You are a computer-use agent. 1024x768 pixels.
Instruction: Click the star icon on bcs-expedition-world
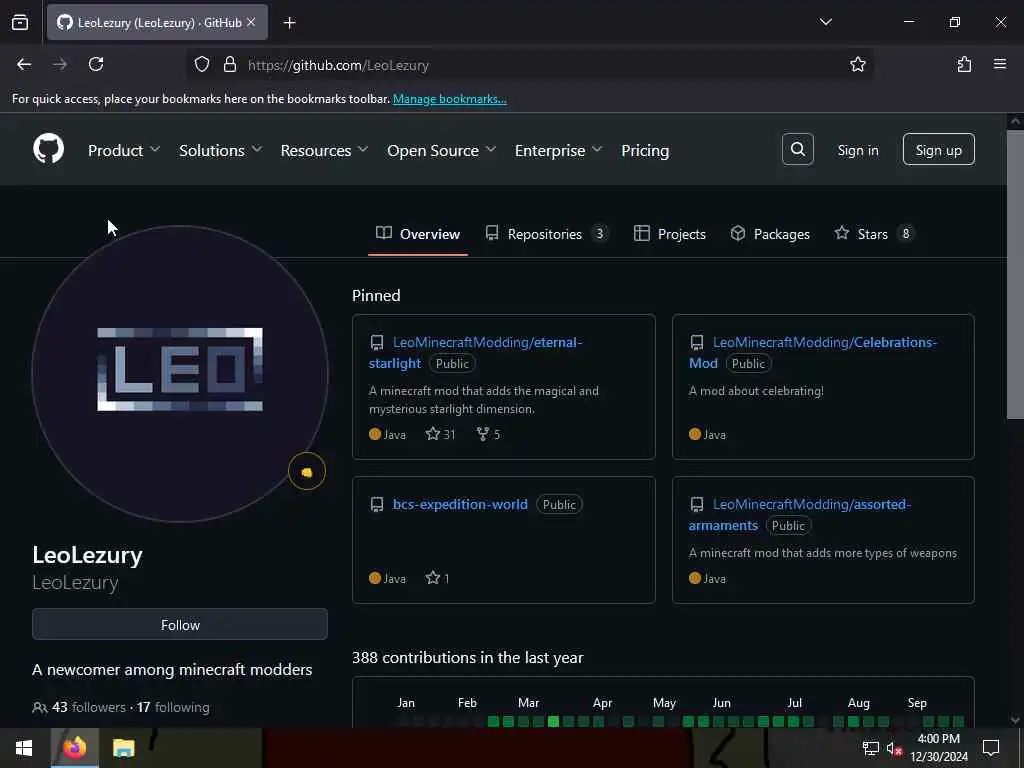point(432,577)
